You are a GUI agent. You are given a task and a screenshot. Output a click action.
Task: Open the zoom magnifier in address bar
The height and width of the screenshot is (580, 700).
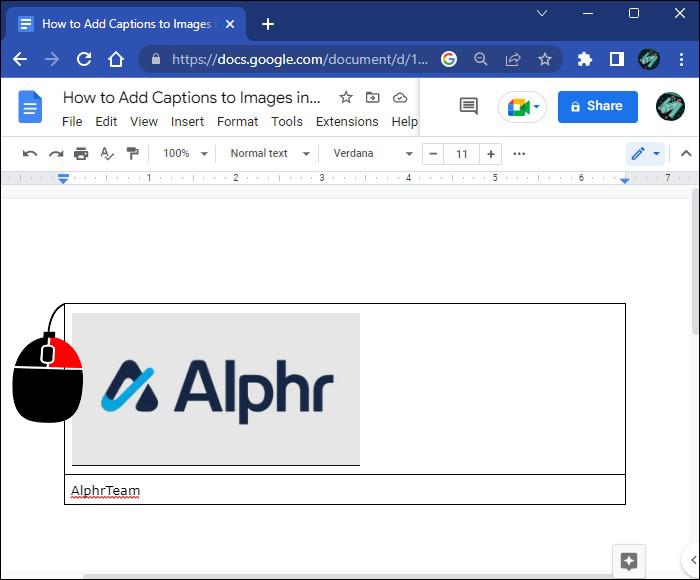(481, 59)
